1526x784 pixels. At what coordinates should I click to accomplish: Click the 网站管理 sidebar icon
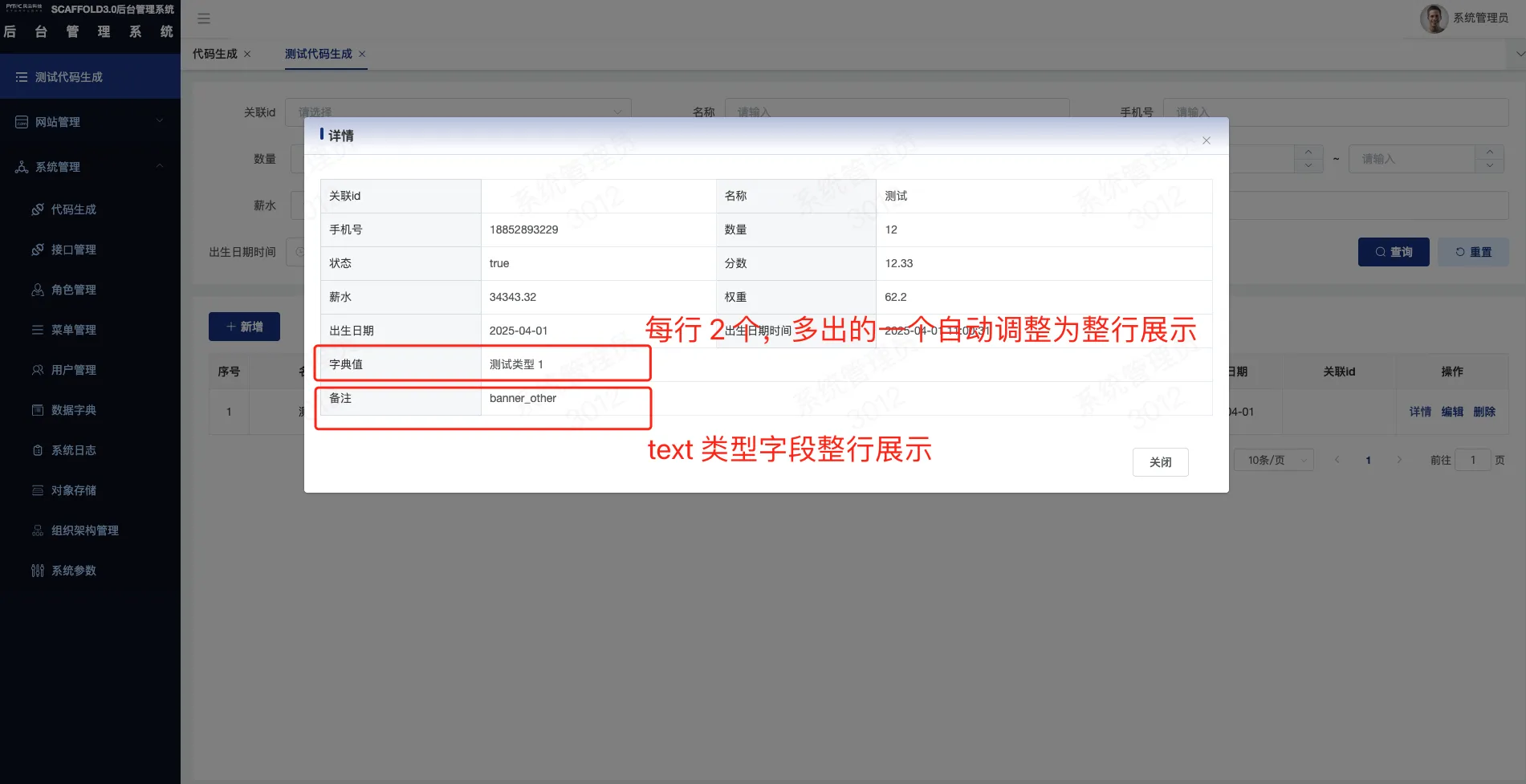(22, 122)
